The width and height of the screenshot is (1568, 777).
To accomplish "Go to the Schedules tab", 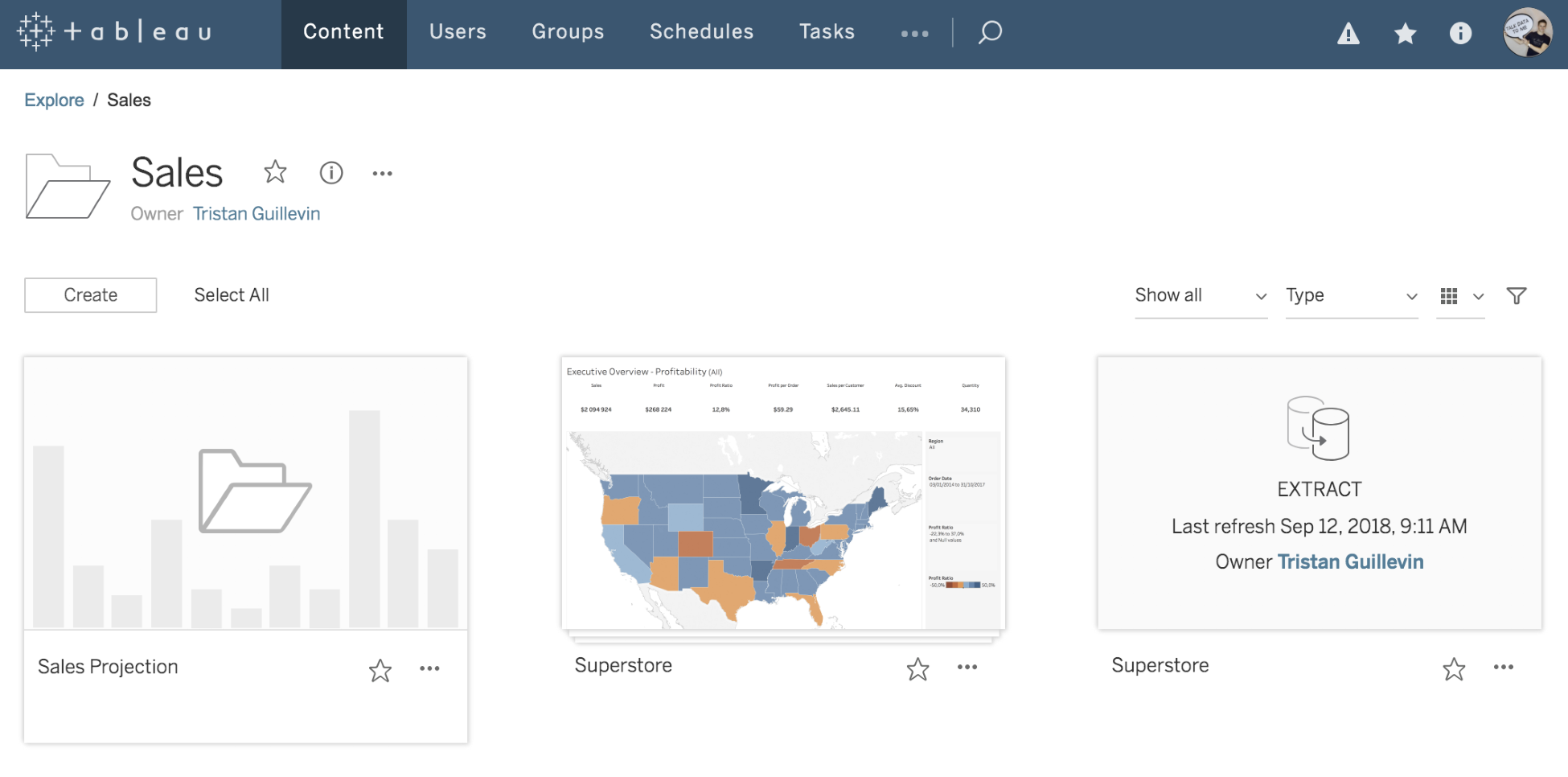I will click(x=701, y=32).
